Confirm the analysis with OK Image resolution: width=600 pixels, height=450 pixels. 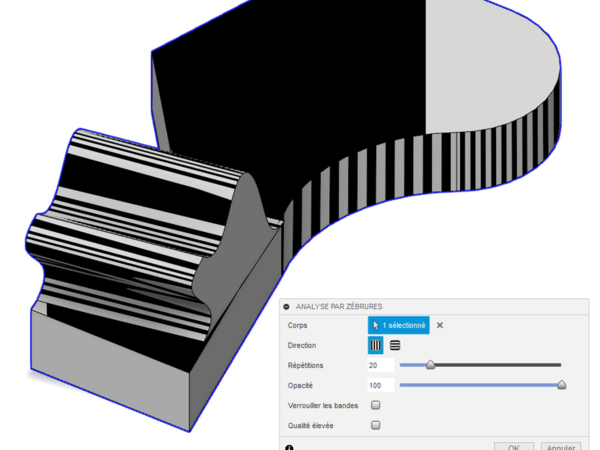(513, 446)
